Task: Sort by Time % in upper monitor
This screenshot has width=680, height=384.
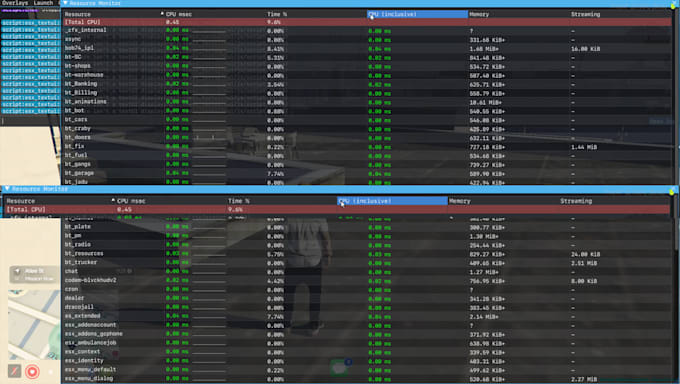Action: coord(277,14)
